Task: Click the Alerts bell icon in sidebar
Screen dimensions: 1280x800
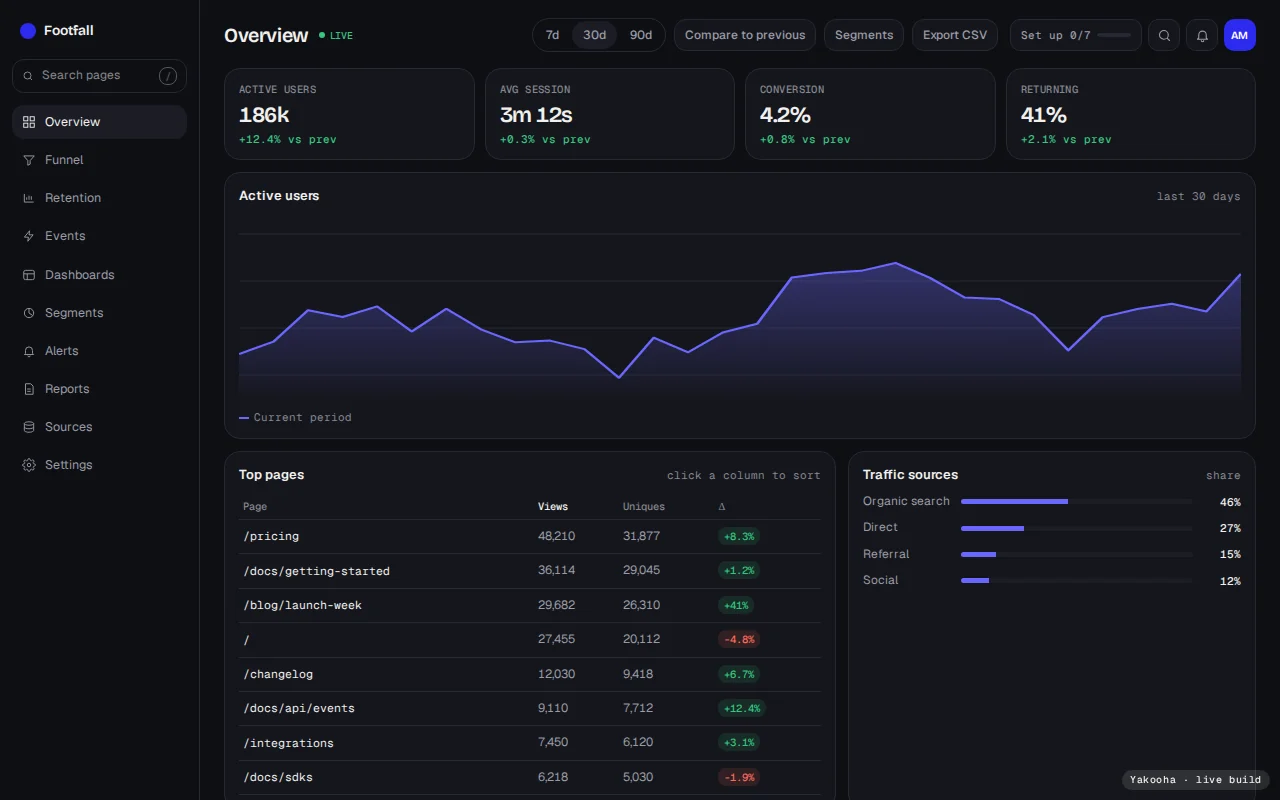Action: (29, 351)
